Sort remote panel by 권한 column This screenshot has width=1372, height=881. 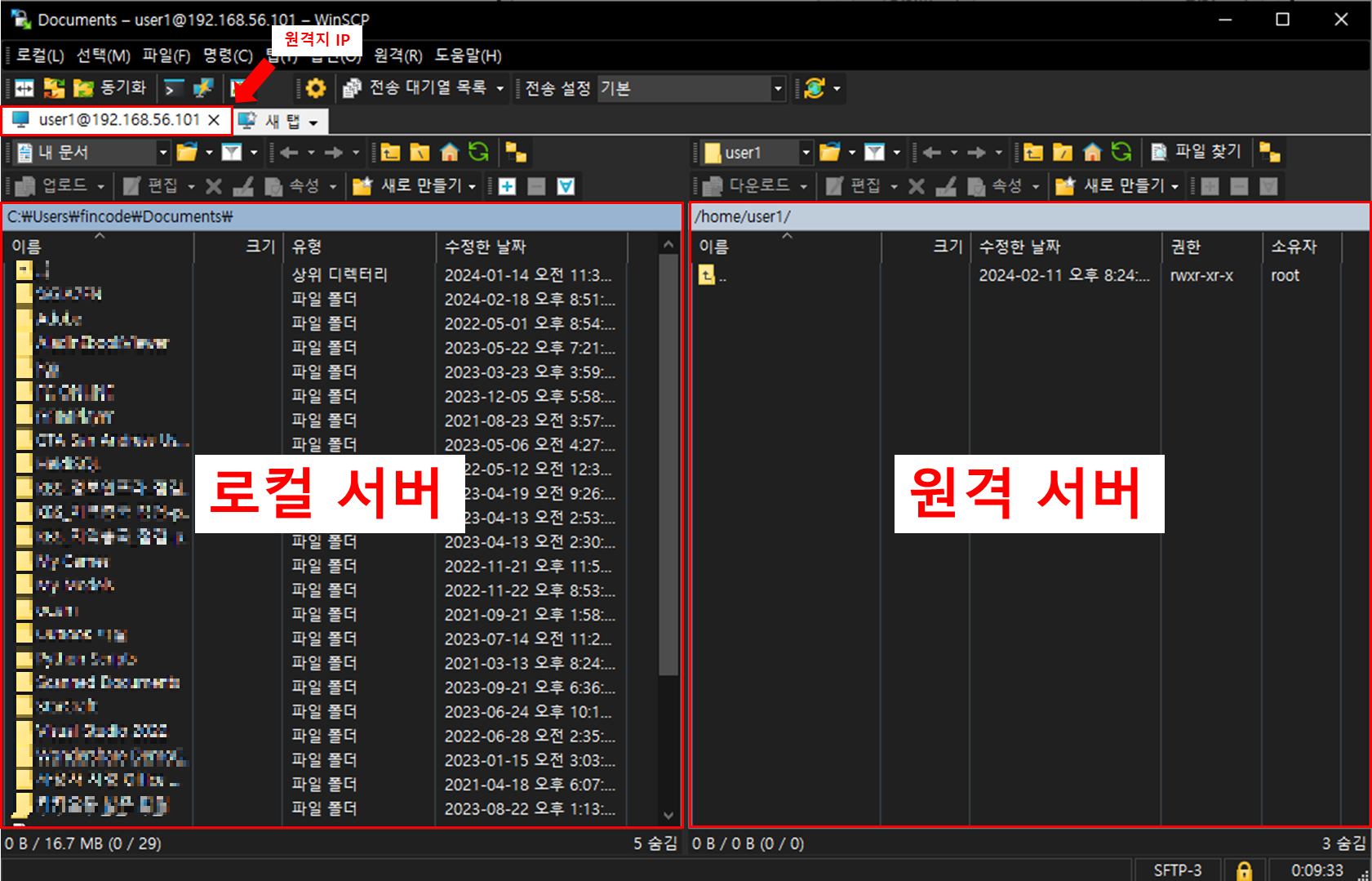click(1211, 247)
